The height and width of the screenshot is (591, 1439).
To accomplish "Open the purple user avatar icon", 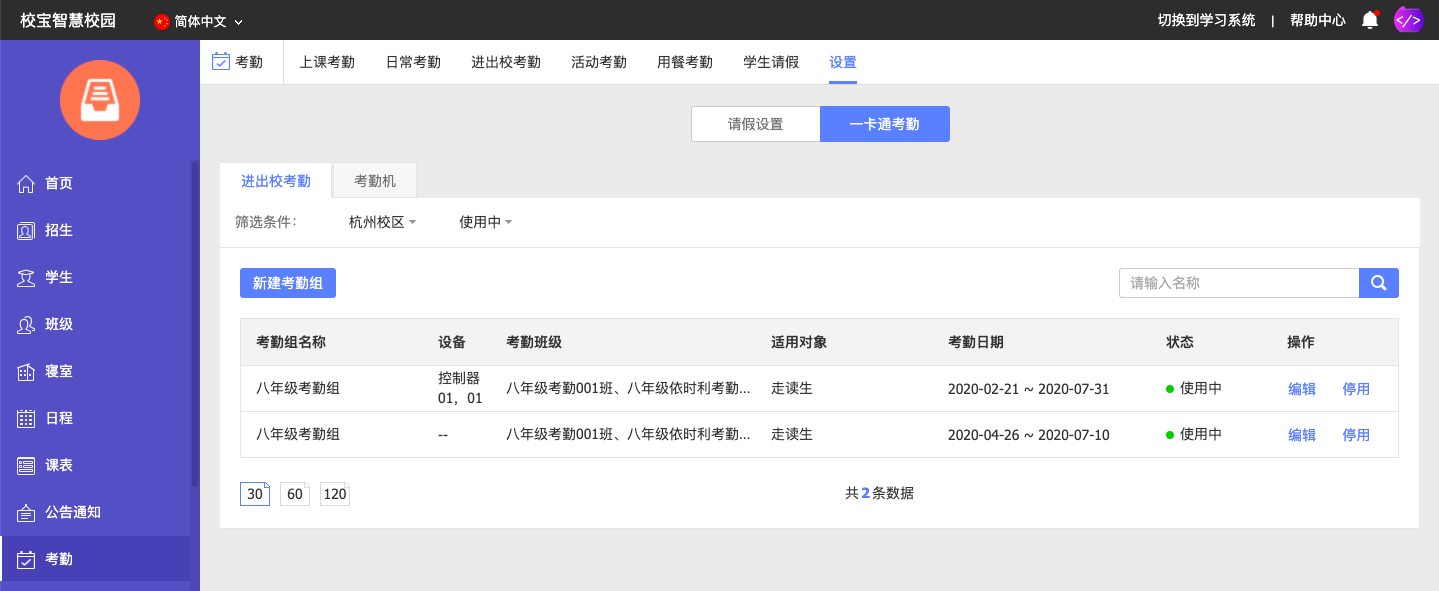I will 1408,20.
